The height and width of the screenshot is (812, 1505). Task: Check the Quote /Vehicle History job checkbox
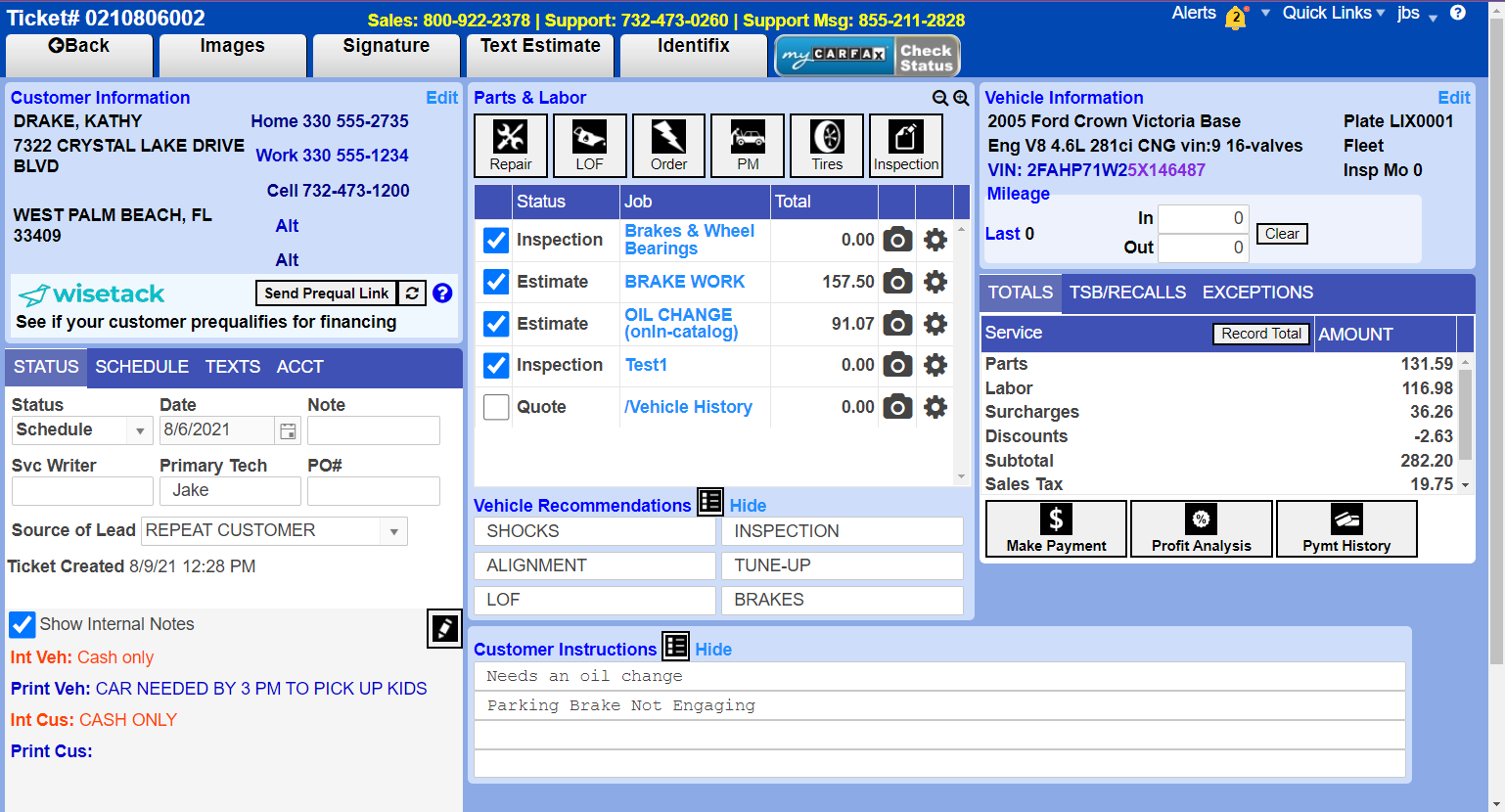tap(496, 407)
